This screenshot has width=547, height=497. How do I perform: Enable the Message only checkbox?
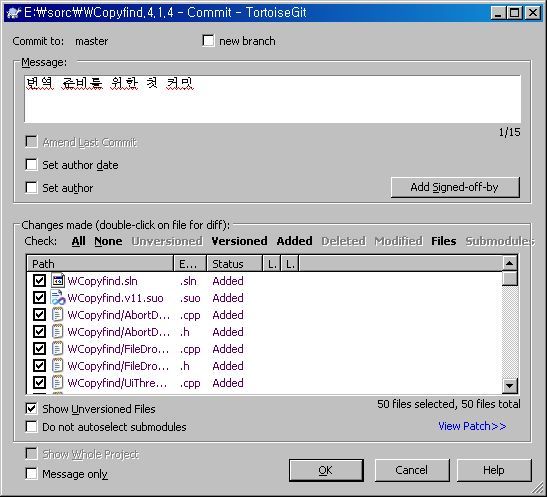31,474
